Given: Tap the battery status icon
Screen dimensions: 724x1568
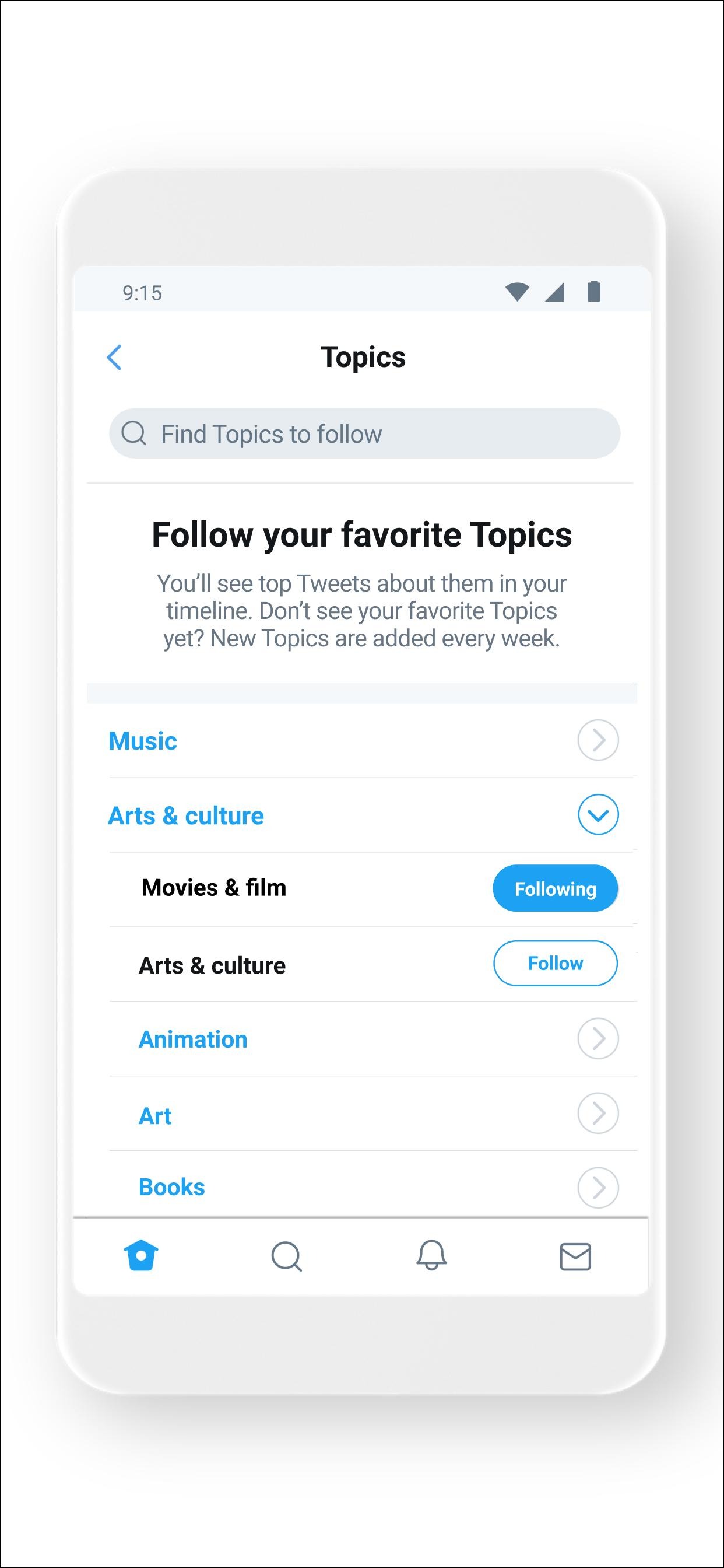Looking at the screenshot, I should pyautogui.click(x=594, y=292).
